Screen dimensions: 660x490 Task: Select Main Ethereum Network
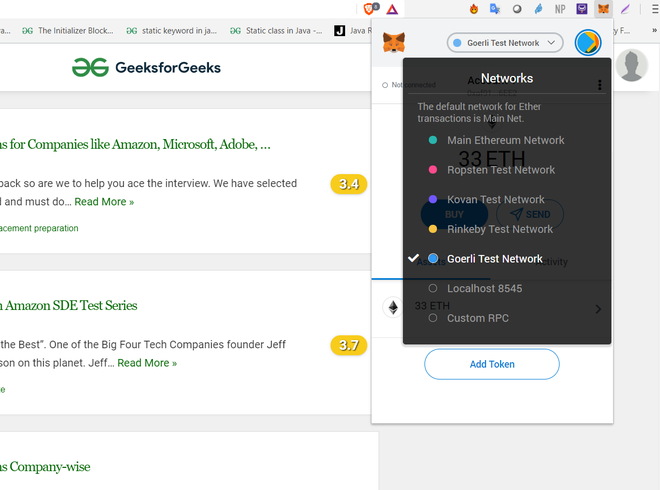pyautogui.click(x=507, y=140)
